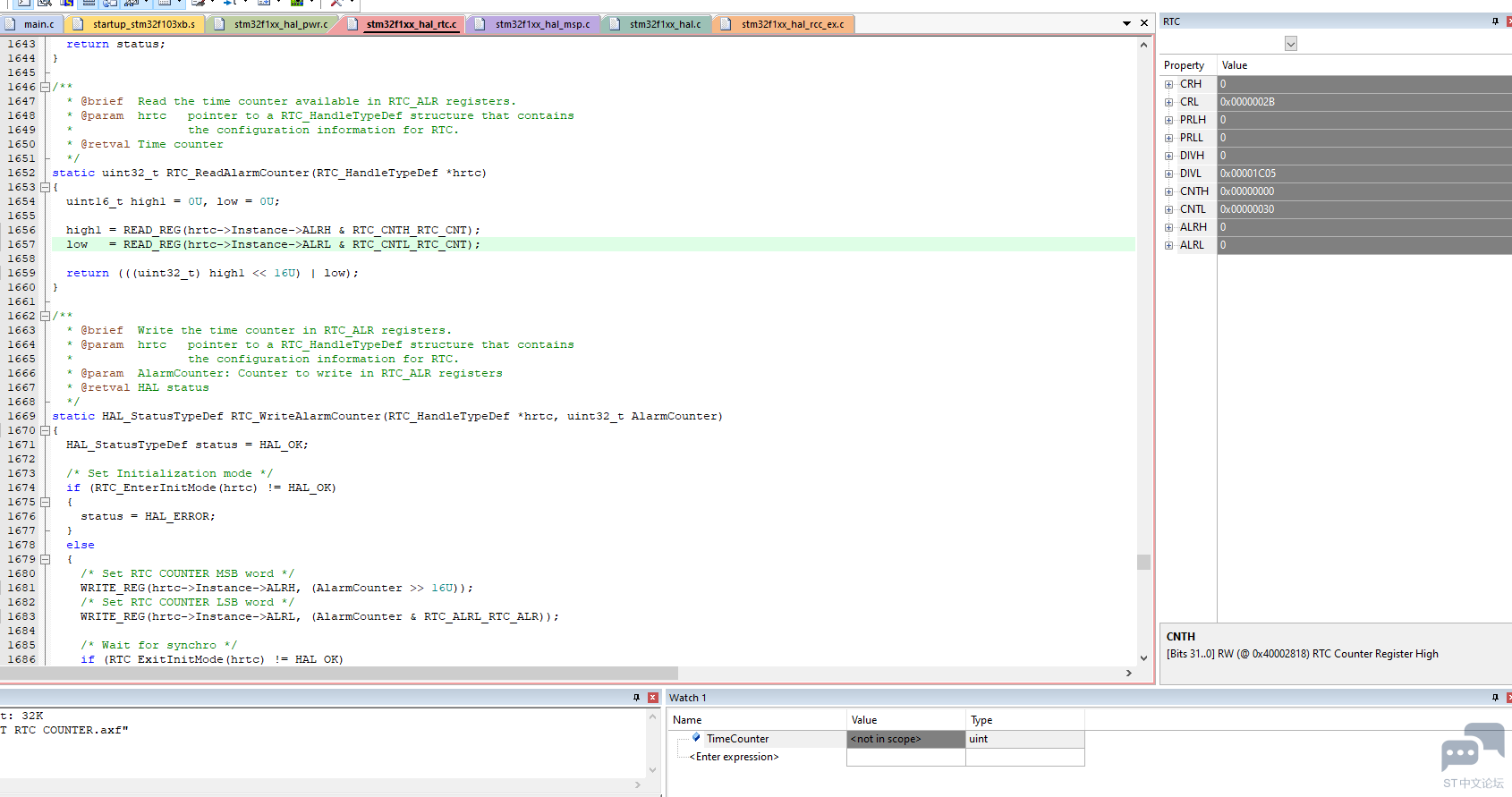Collapse the else-block brace at line 1679
The height and width of the screenshot is (797, 1512).
pyautogui.click(x=45, y=559)
